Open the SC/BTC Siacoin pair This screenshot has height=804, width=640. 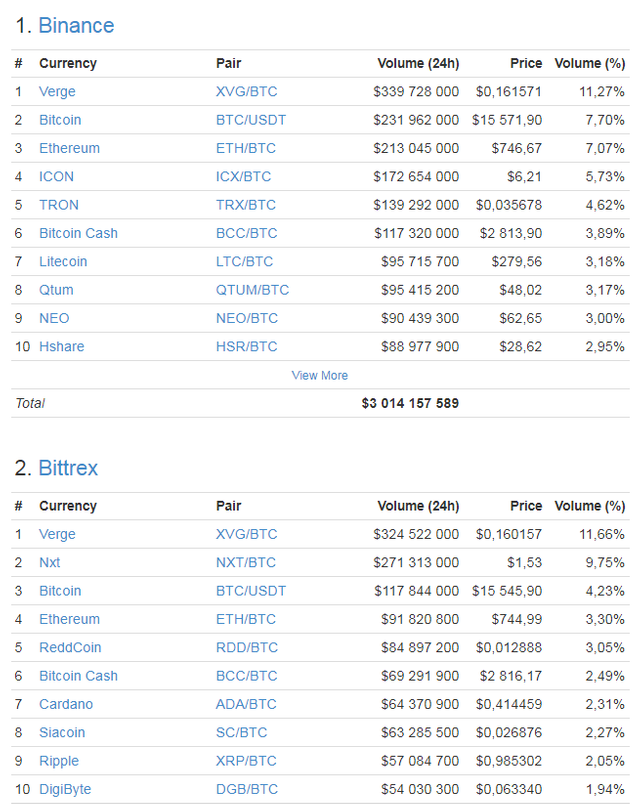pos(242,733)
